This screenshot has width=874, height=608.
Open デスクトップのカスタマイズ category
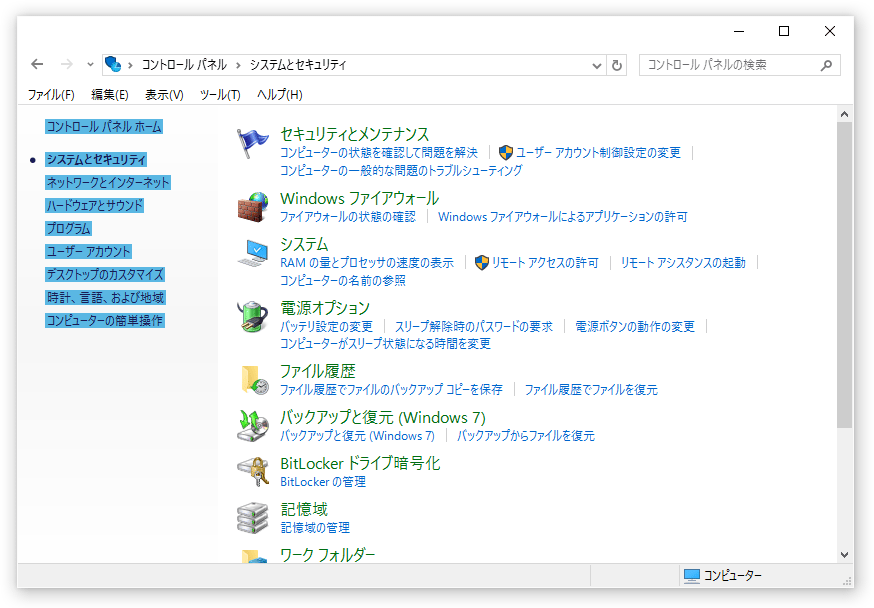click(x=105, y=274)
